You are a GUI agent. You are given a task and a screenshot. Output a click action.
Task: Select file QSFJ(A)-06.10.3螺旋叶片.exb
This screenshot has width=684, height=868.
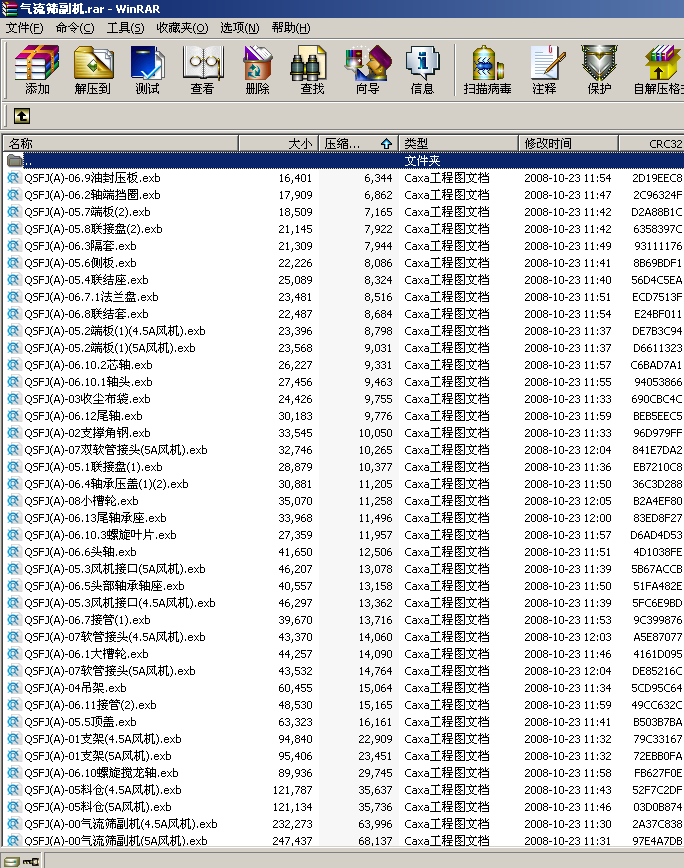click(x=100, y=535)
